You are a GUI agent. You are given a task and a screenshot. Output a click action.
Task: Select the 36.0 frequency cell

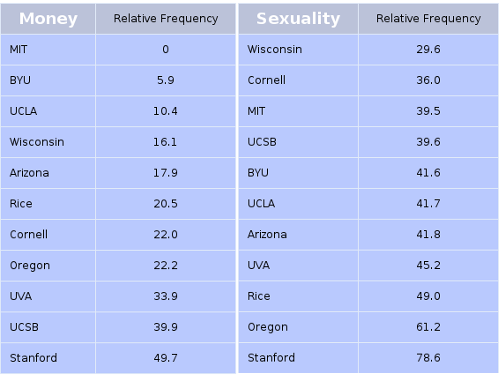pyautogui.click(x=428, y=80)
